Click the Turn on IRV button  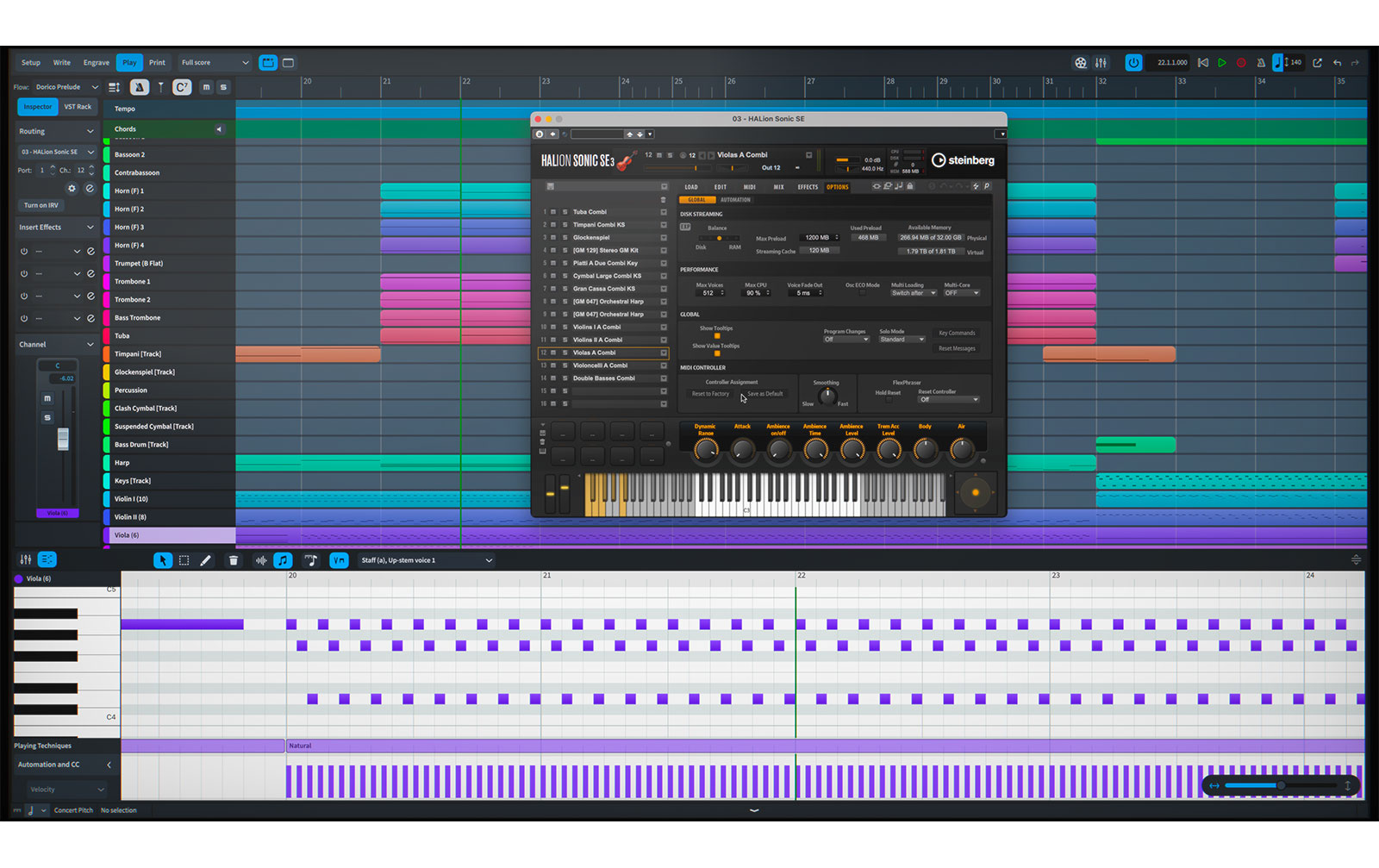click(x=41, y=205)
